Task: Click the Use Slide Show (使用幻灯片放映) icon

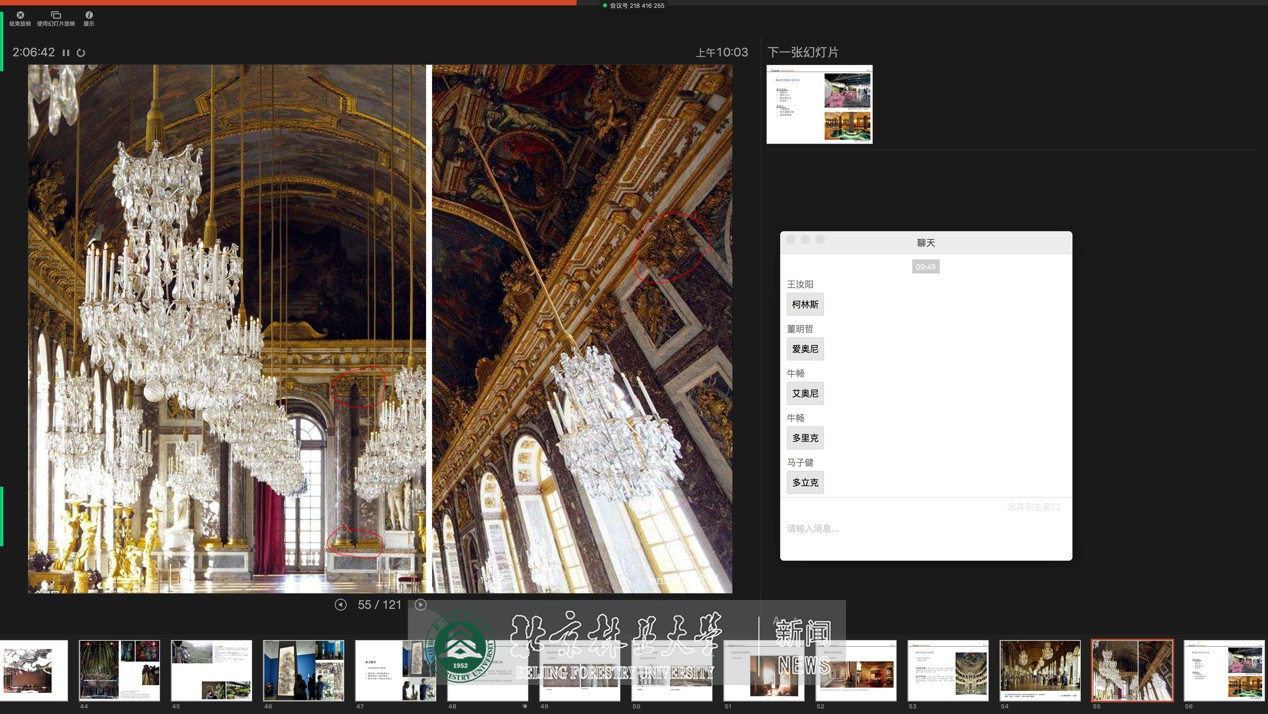Action: [x=56, y=16]
